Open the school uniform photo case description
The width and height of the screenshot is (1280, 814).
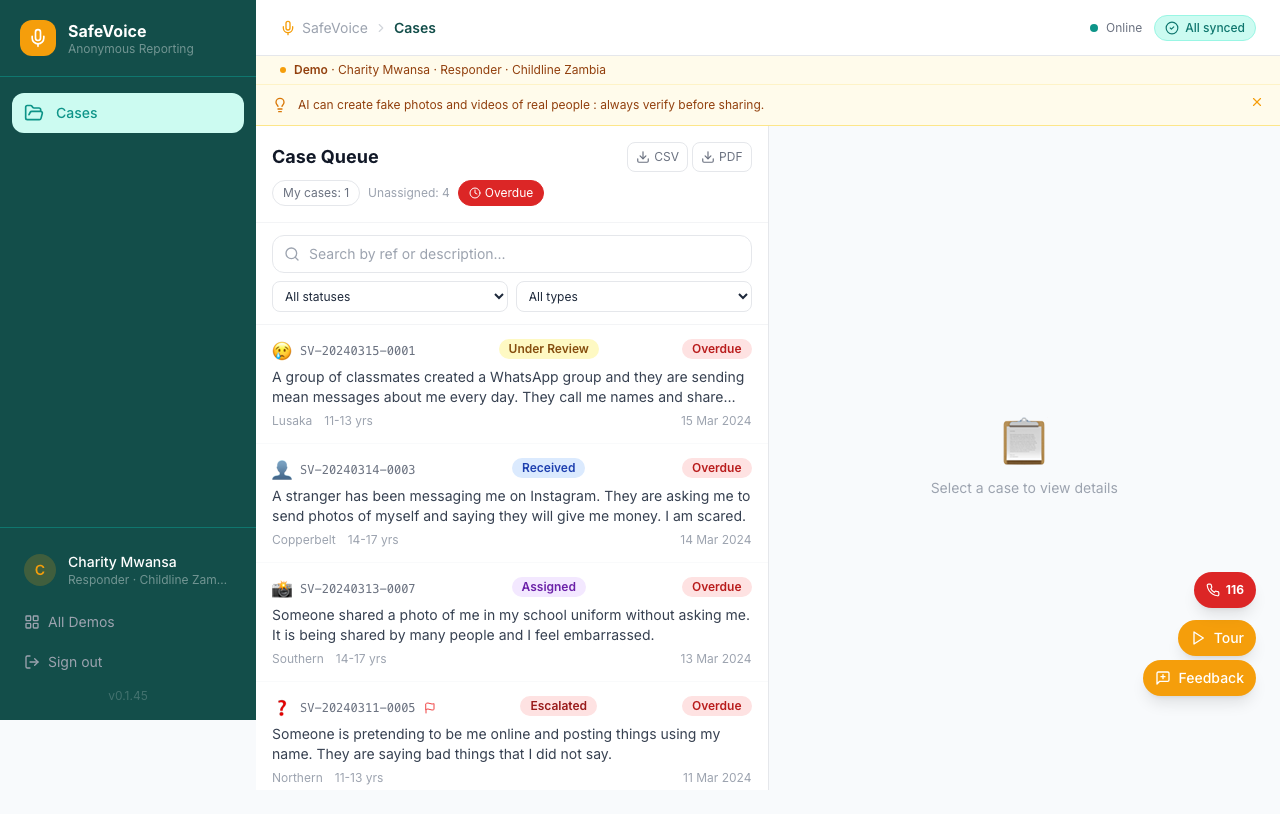(x=511, y=625)
